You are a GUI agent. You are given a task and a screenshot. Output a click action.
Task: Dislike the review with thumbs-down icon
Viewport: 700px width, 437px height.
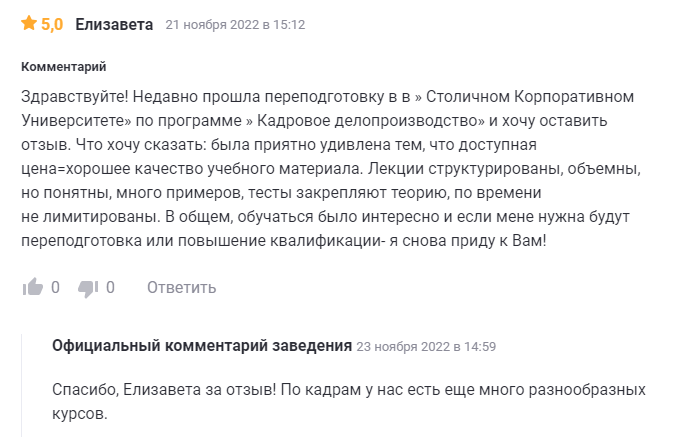coord(88,288)
